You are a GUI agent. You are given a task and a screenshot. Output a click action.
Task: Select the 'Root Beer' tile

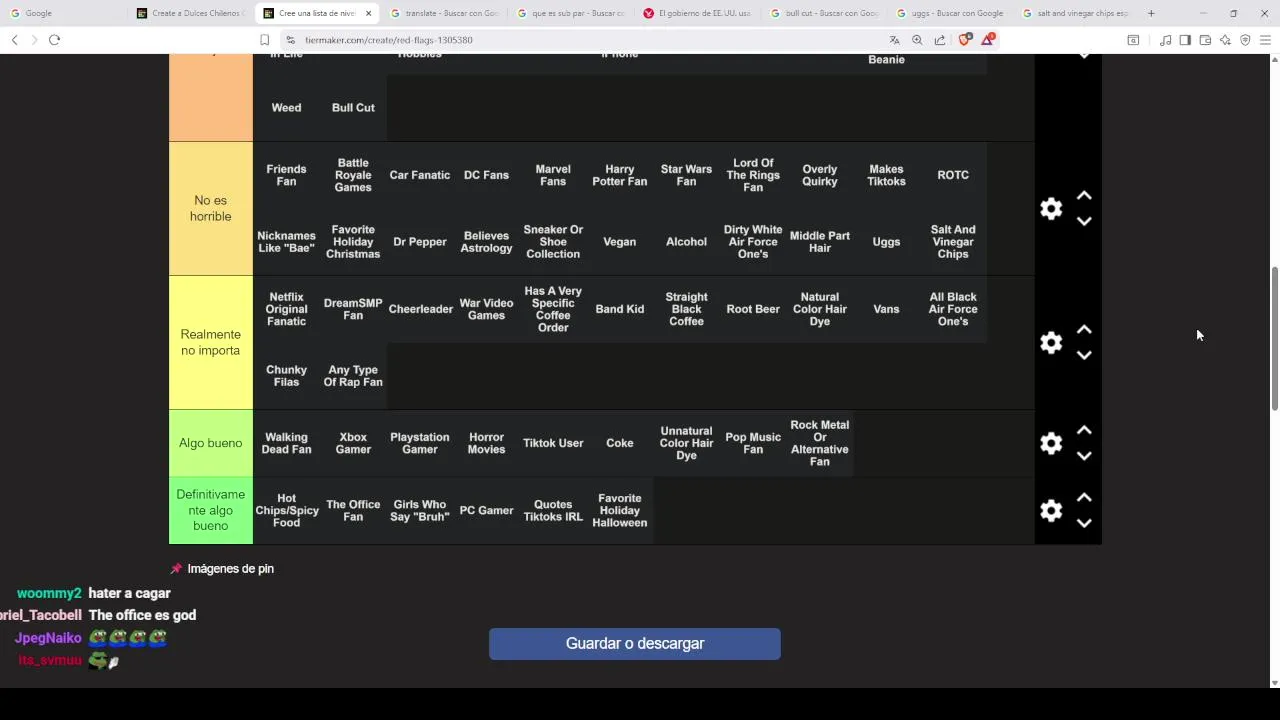click(x=753, y=310)
